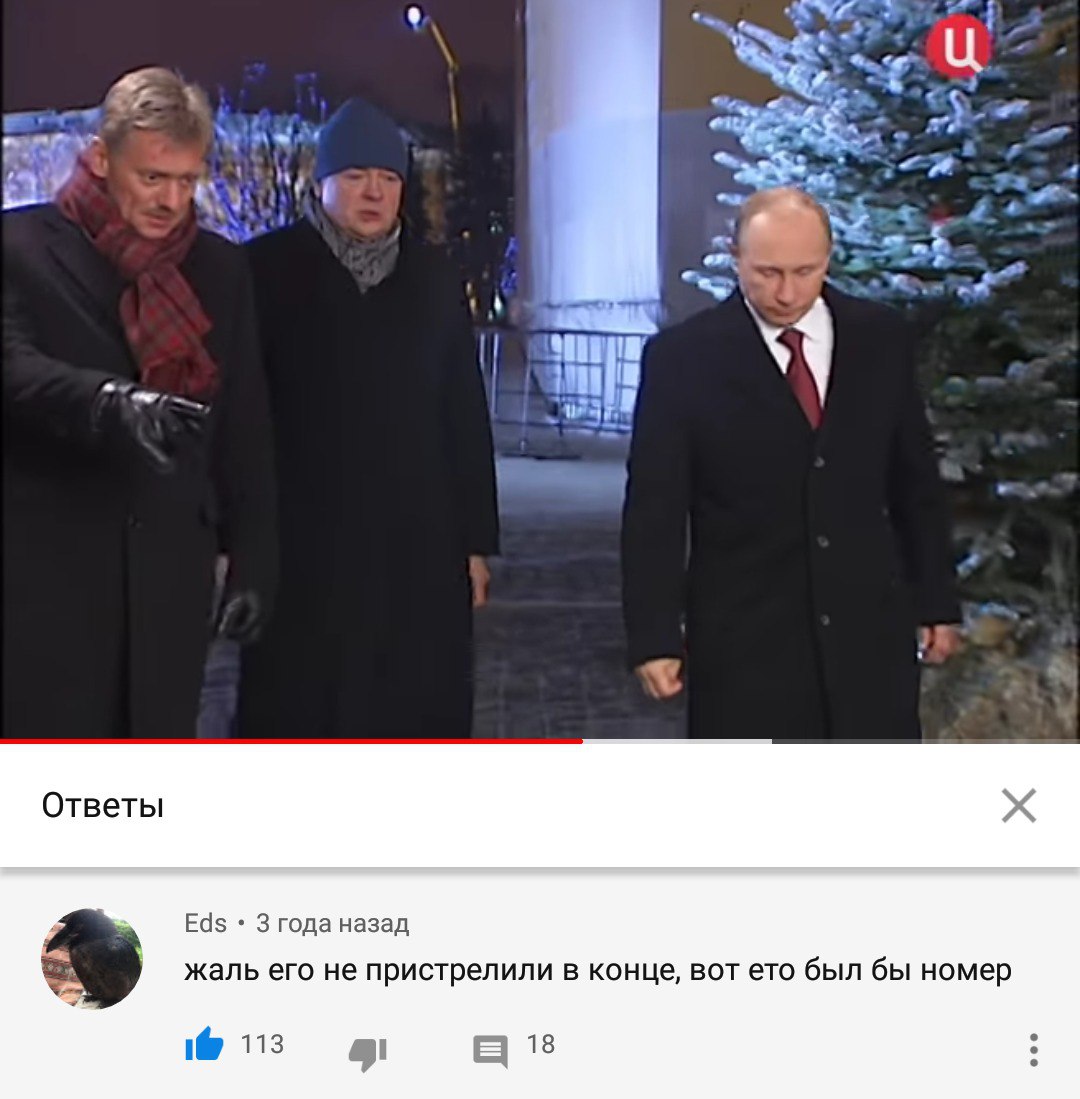Close the Ответы replies panel
The image size is (1080, 1099).
tap(1018, 805)
